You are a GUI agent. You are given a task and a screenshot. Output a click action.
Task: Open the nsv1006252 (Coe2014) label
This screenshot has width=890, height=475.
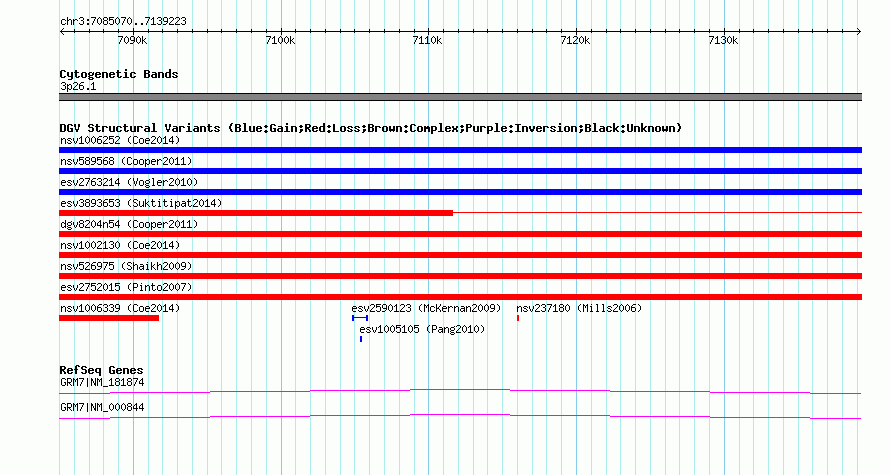click(x=120, y=140)
